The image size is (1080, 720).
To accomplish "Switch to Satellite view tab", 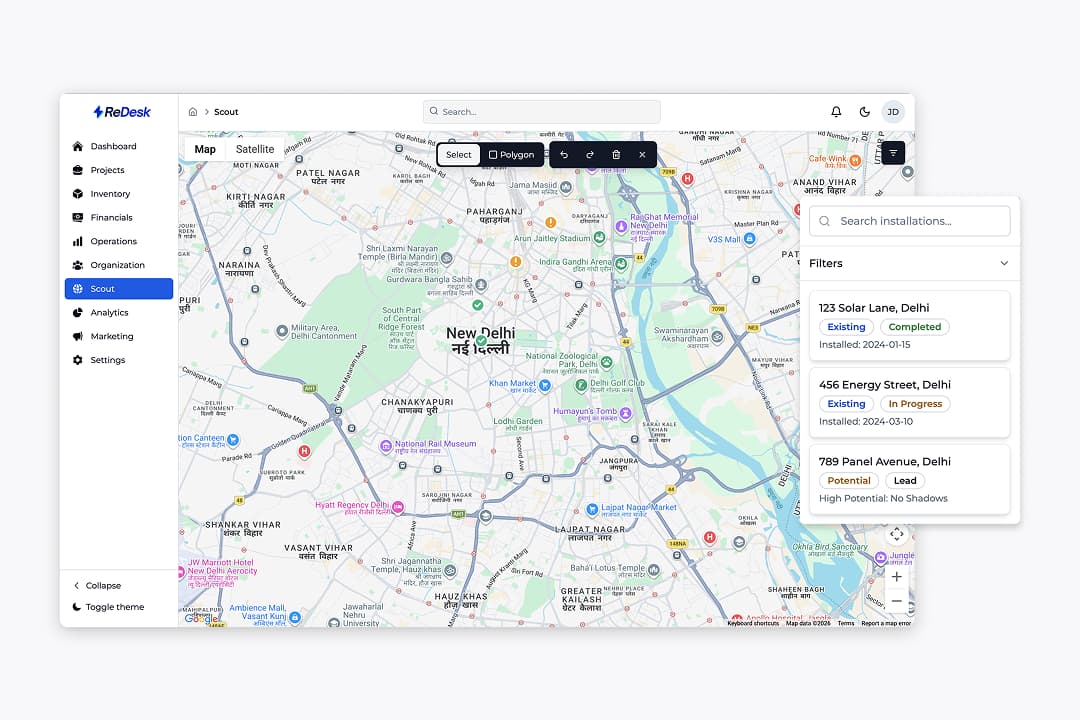I will [x=255, y=149].
